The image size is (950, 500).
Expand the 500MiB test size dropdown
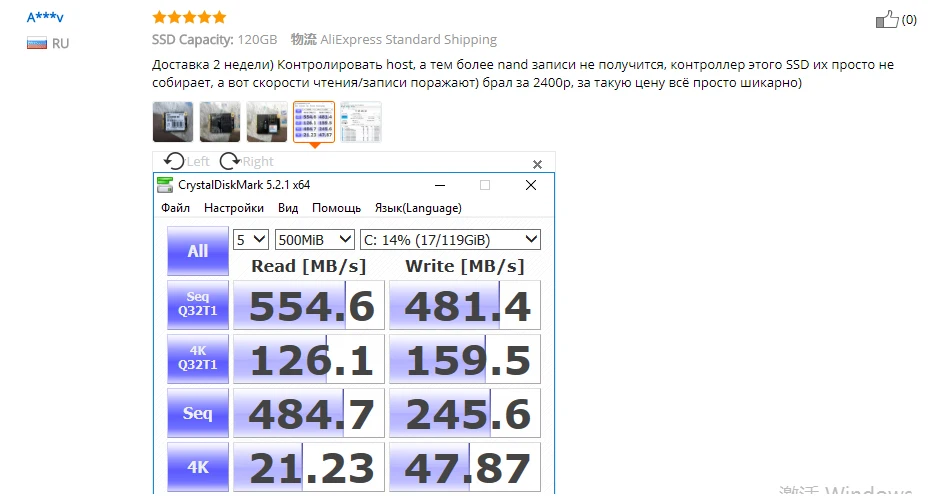click(x=314, y=239)
